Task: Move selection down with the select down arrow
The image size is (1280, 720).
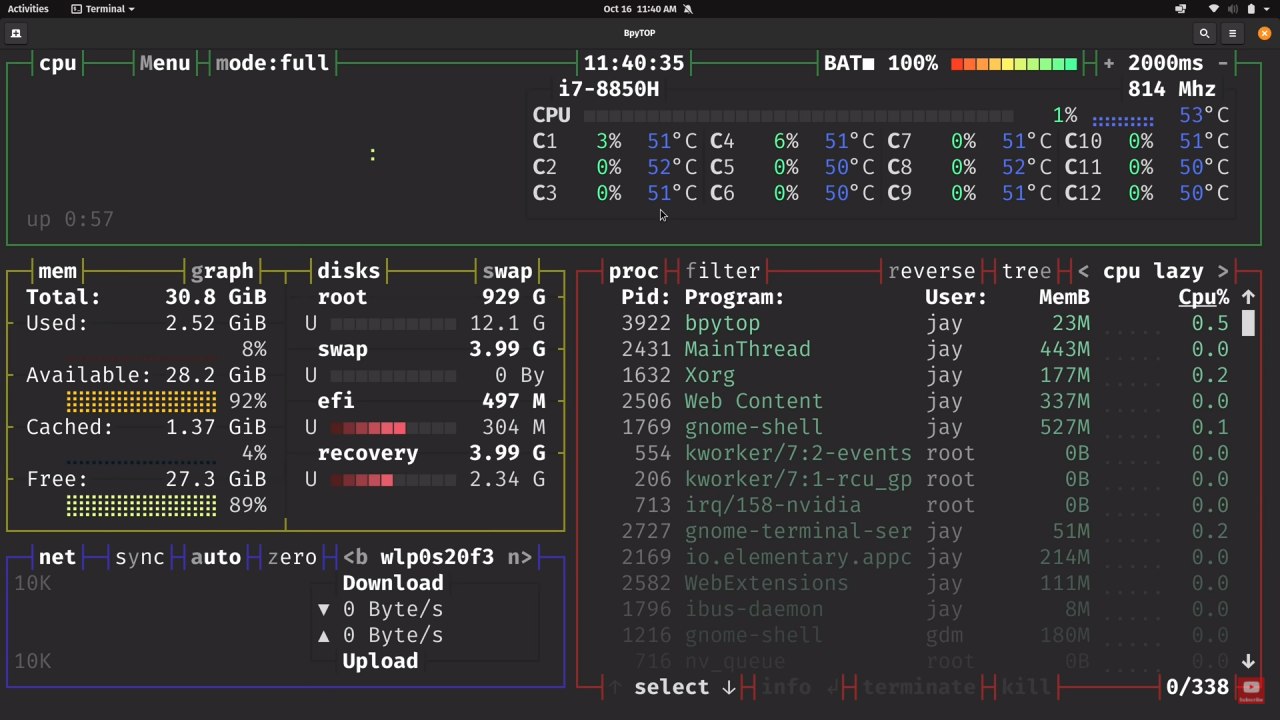Action: coord(729,687)
